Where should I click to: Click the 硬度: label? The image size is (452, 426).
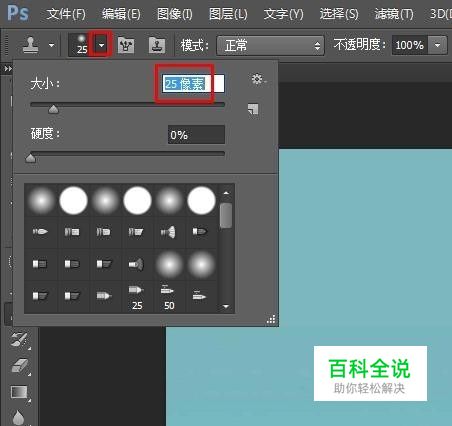tap(45, 134)
